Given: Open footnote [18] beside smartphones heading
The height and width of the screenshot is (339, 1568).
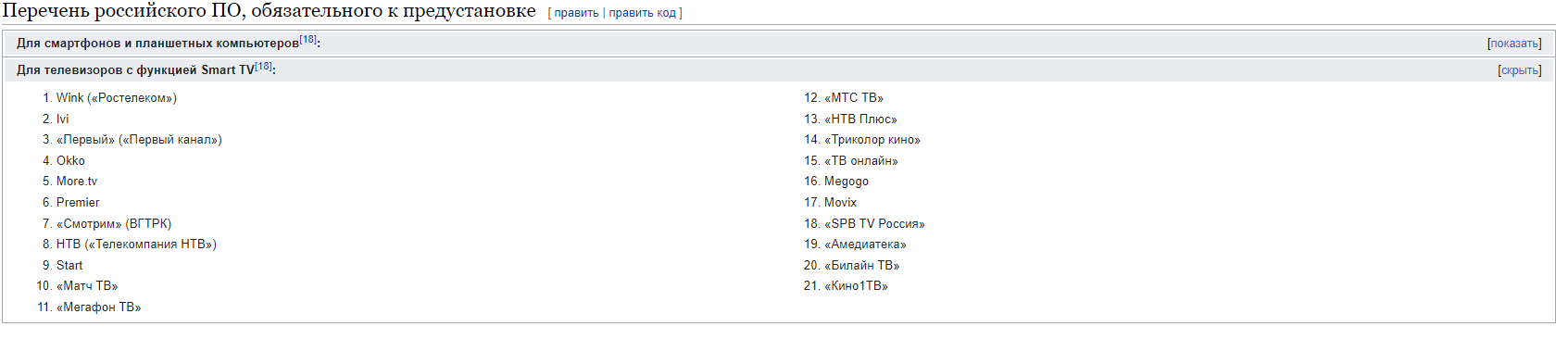Looking at the screenshot, I should tap(307, 40).
